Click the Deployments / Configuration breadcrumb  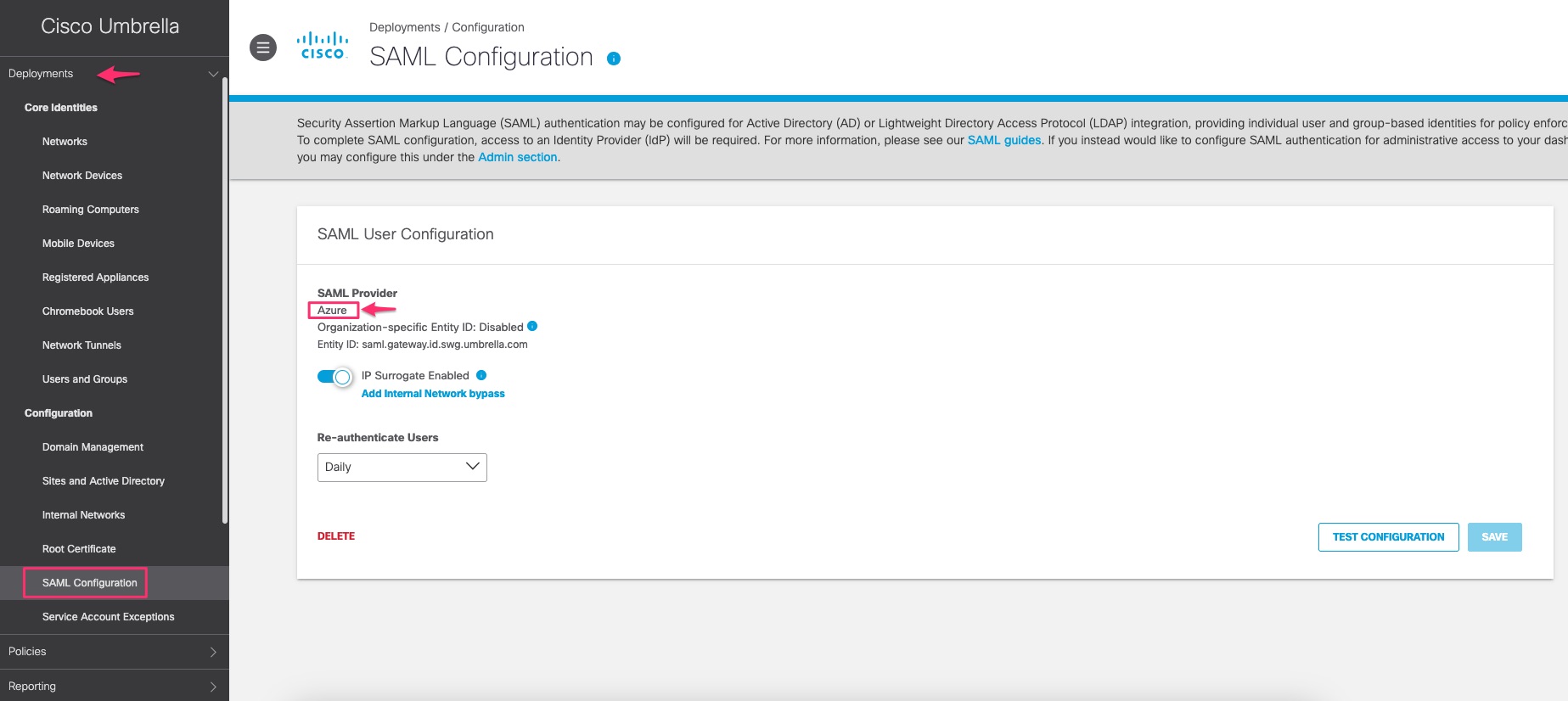point(447,27)
